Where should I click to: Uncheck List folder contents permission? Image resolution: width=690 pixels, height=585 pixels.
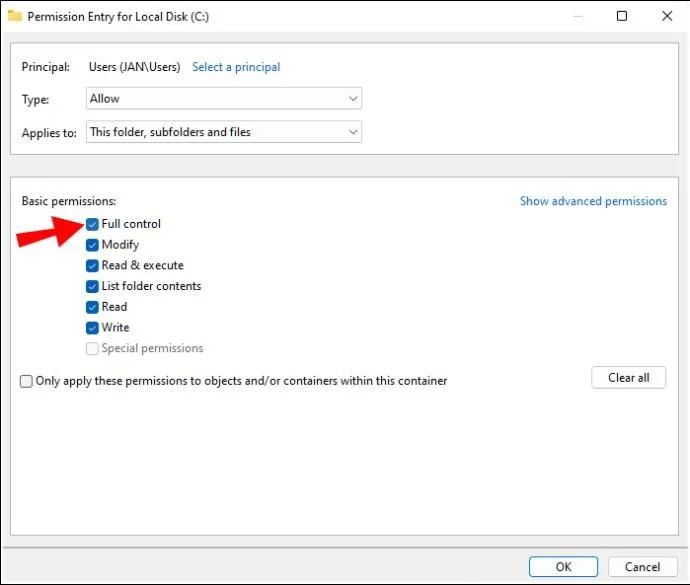point(92,287)
